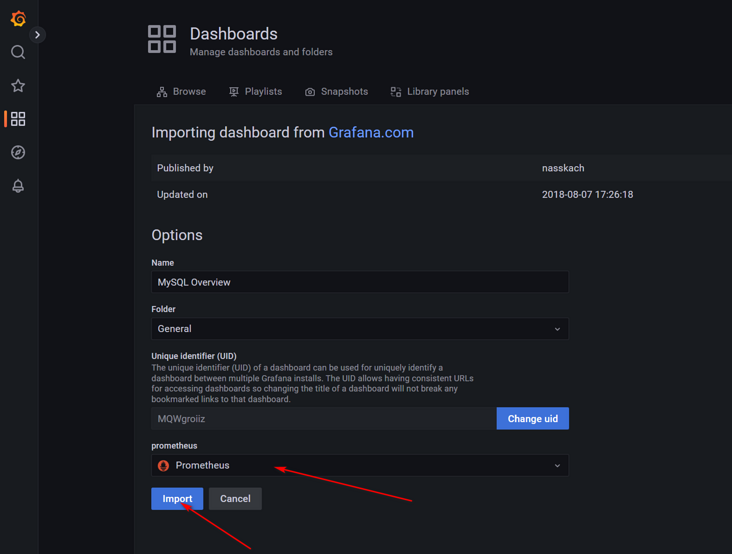Viewport: 732px width, 554px height.
Task: Open the search magnifier in sidebar
Action: pyautogui.click(x=18, y=52)
